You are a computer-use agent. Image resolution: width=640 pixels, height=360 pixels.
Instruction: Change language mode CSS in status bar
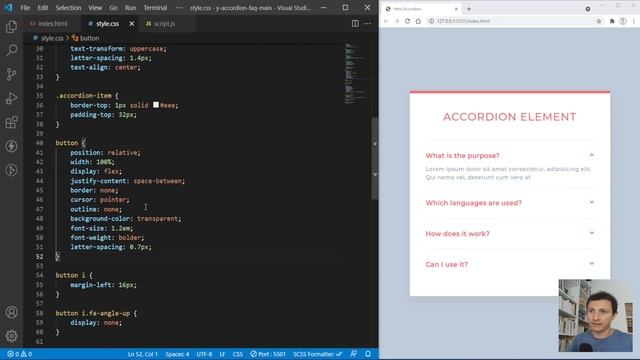[238, 354]
